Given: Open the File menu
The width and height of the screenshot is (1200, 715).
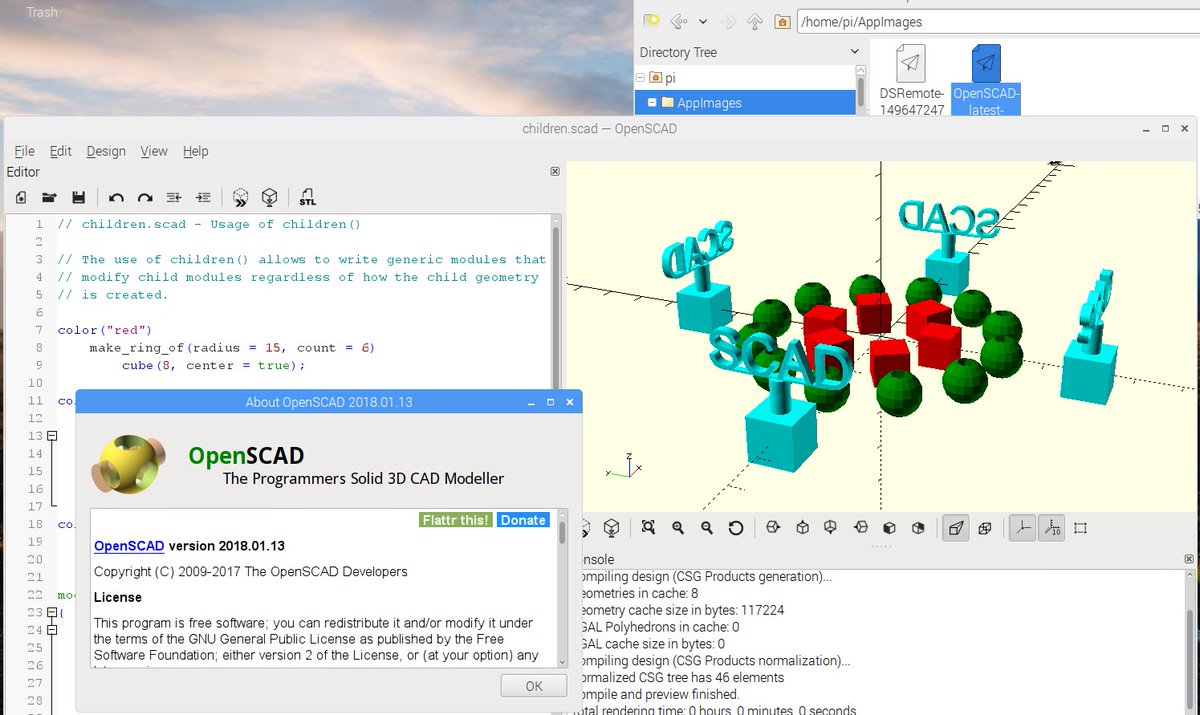Looking at the screenshot, I should tap(24, 151).
